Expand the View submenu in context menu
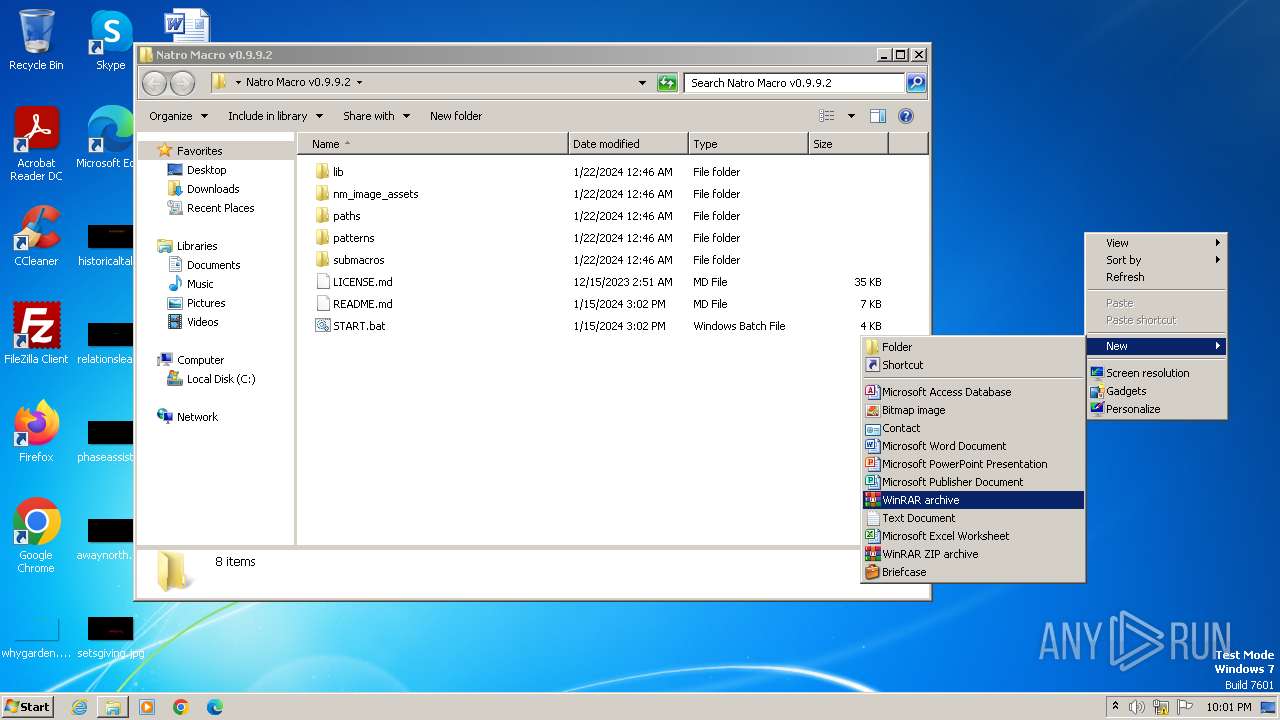 coord(1156,243)
